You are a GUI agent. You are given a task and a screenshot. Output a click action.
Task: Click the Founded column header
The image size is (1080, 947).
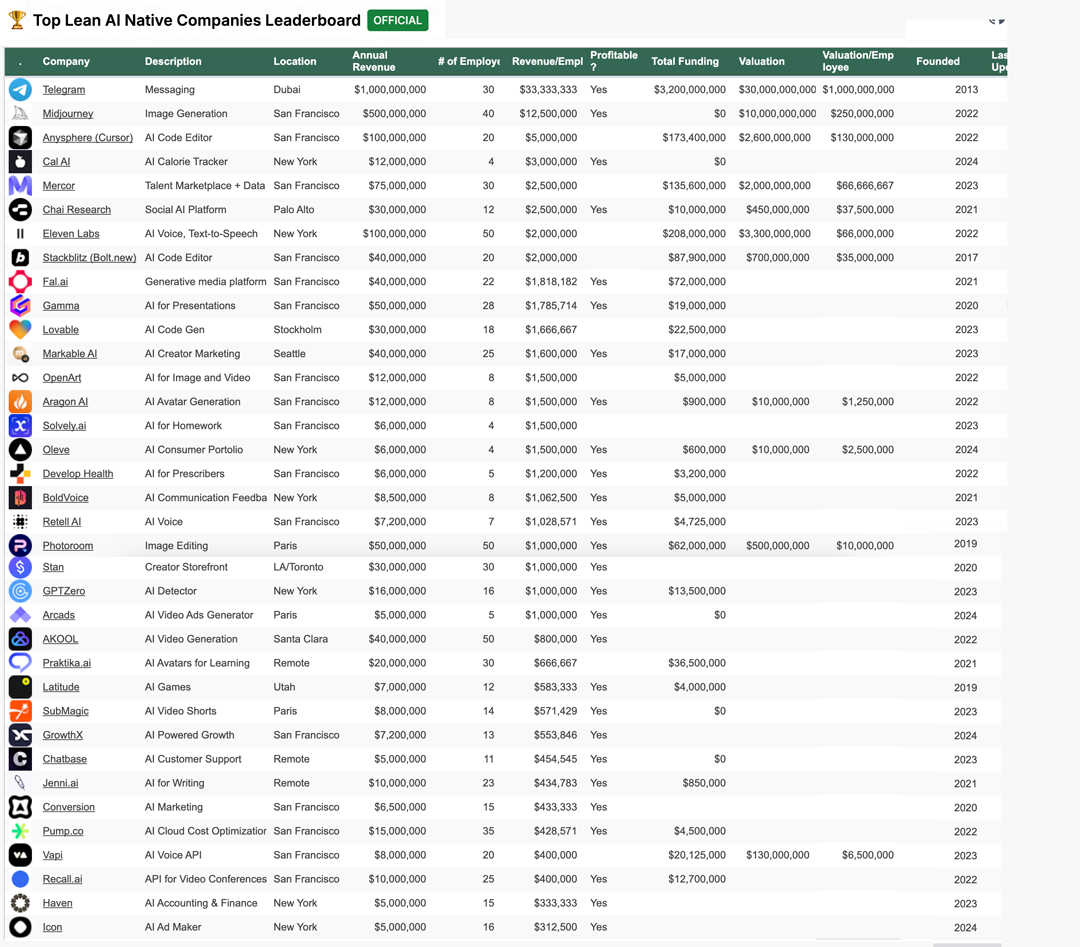(x=938, y=61)
